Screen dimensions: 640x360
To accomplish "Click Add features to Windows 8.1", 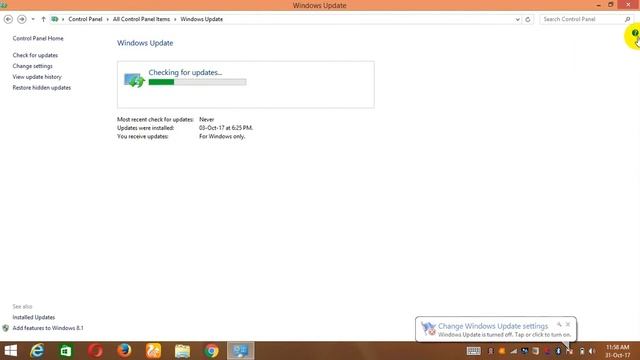I will (48, 328).
